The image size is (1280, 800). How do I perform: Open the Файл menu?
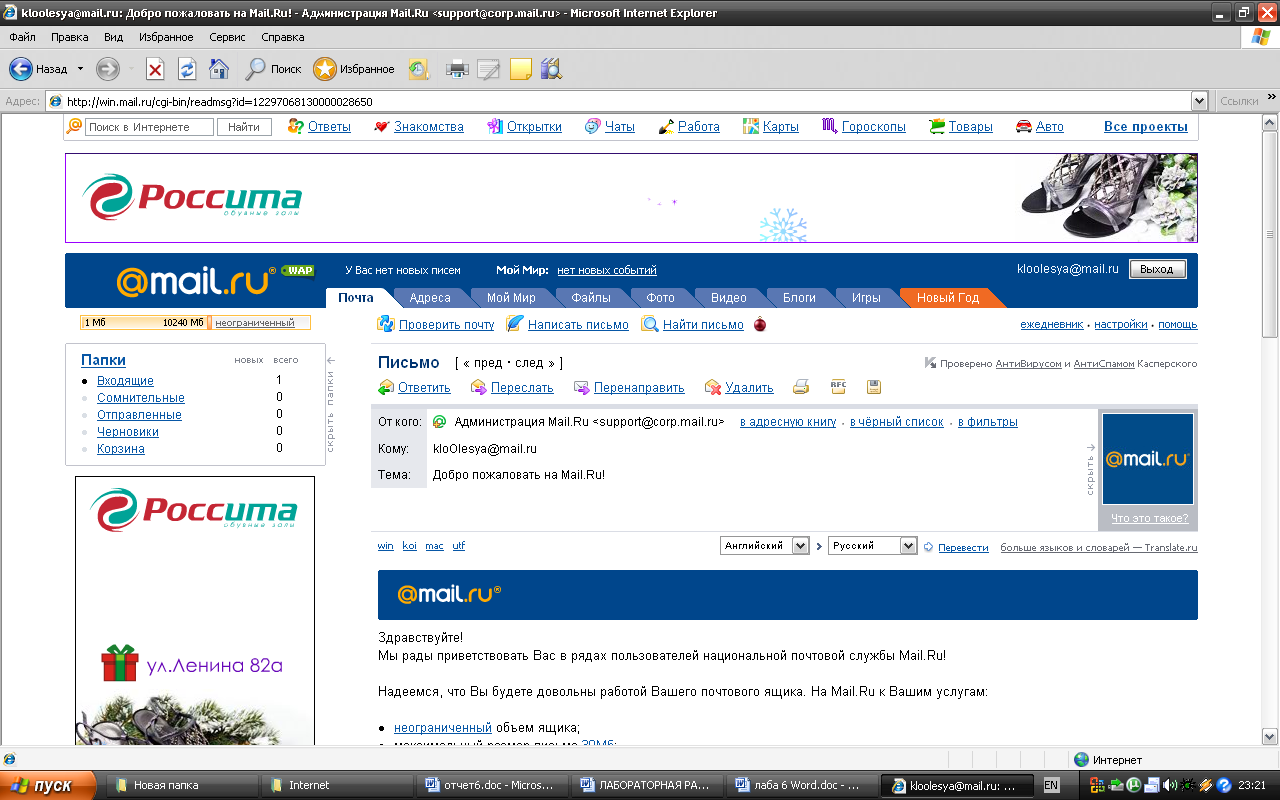pyautogui.click(x=23, y=37)
